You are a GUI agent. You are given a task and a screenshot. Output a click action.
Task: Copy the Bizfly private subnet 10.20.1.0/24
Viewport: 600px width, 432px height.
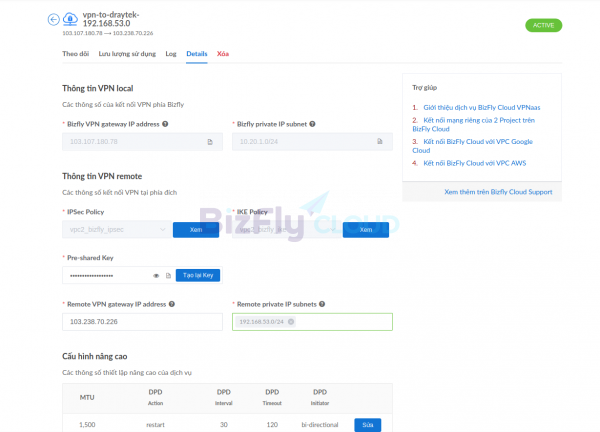click(x=380, y=142)
